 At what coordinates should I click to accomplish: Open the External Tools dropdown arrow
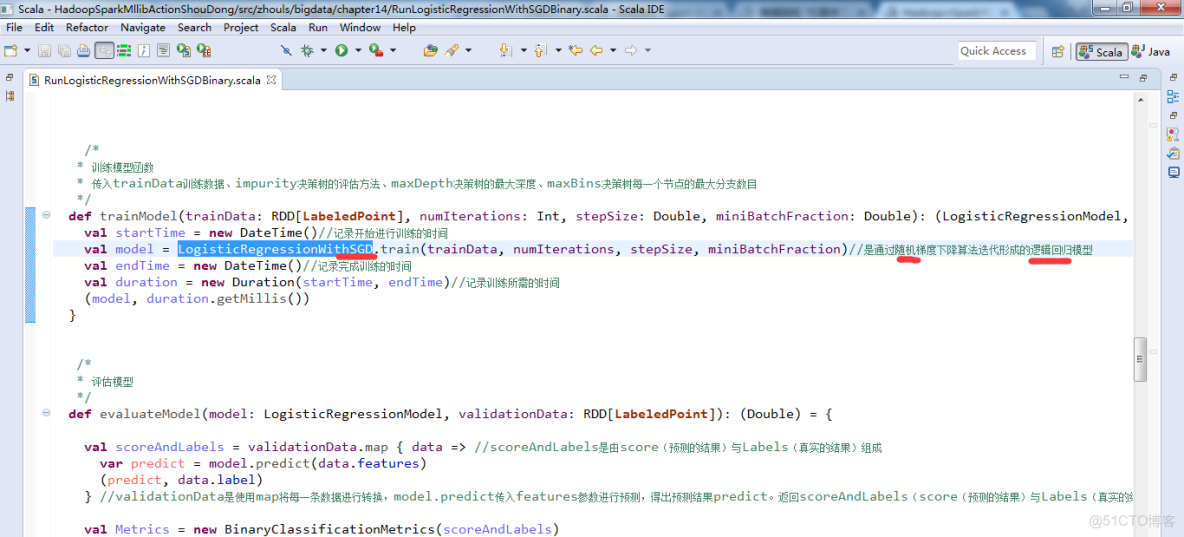[393, 51]
